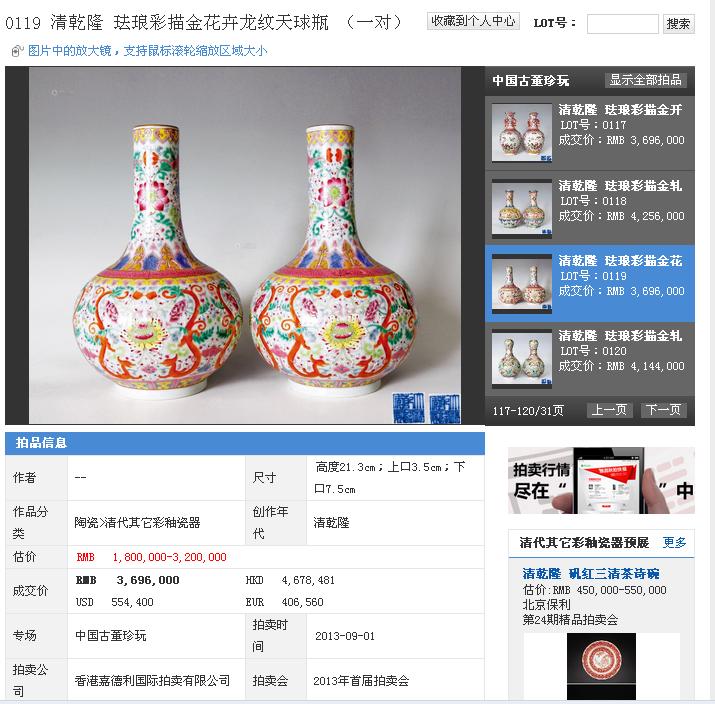This screenshot has width=715, height=704.
Task: Open 清乾隆 矾红三清茶诗碗 link
Action: [591, 574]
